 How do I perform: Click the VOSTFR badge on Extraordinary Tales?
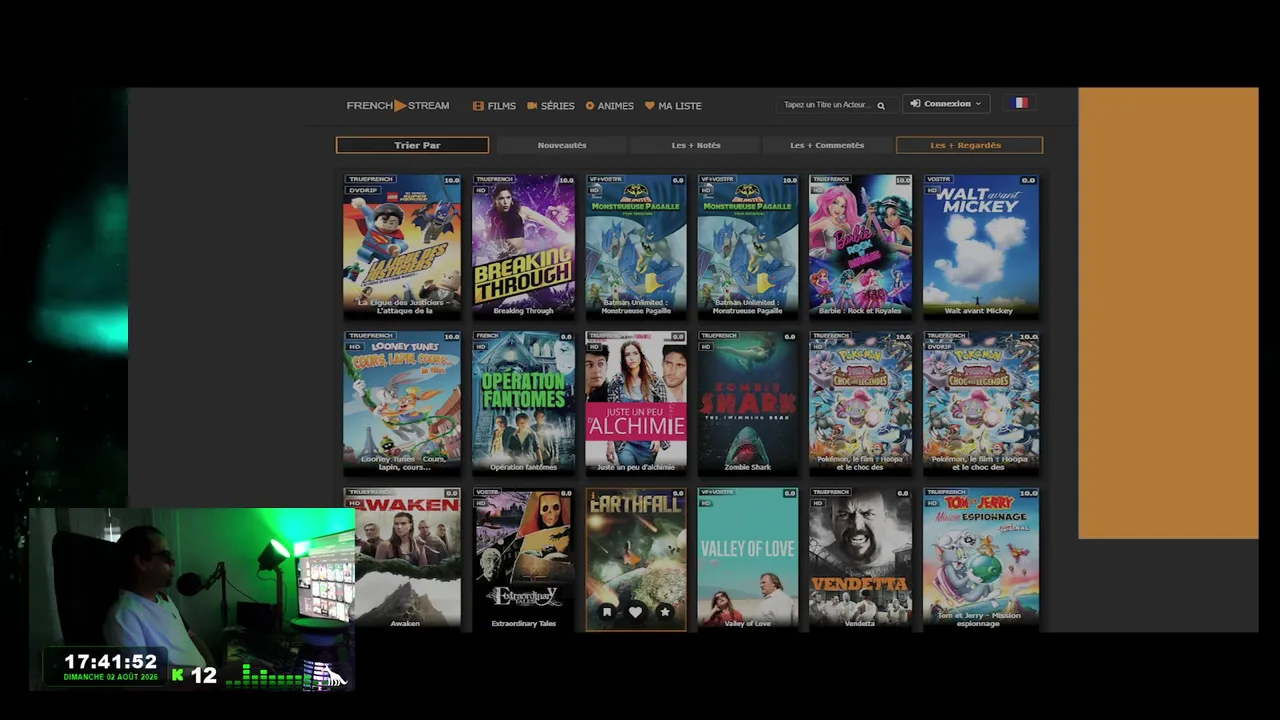pos(488,492)
